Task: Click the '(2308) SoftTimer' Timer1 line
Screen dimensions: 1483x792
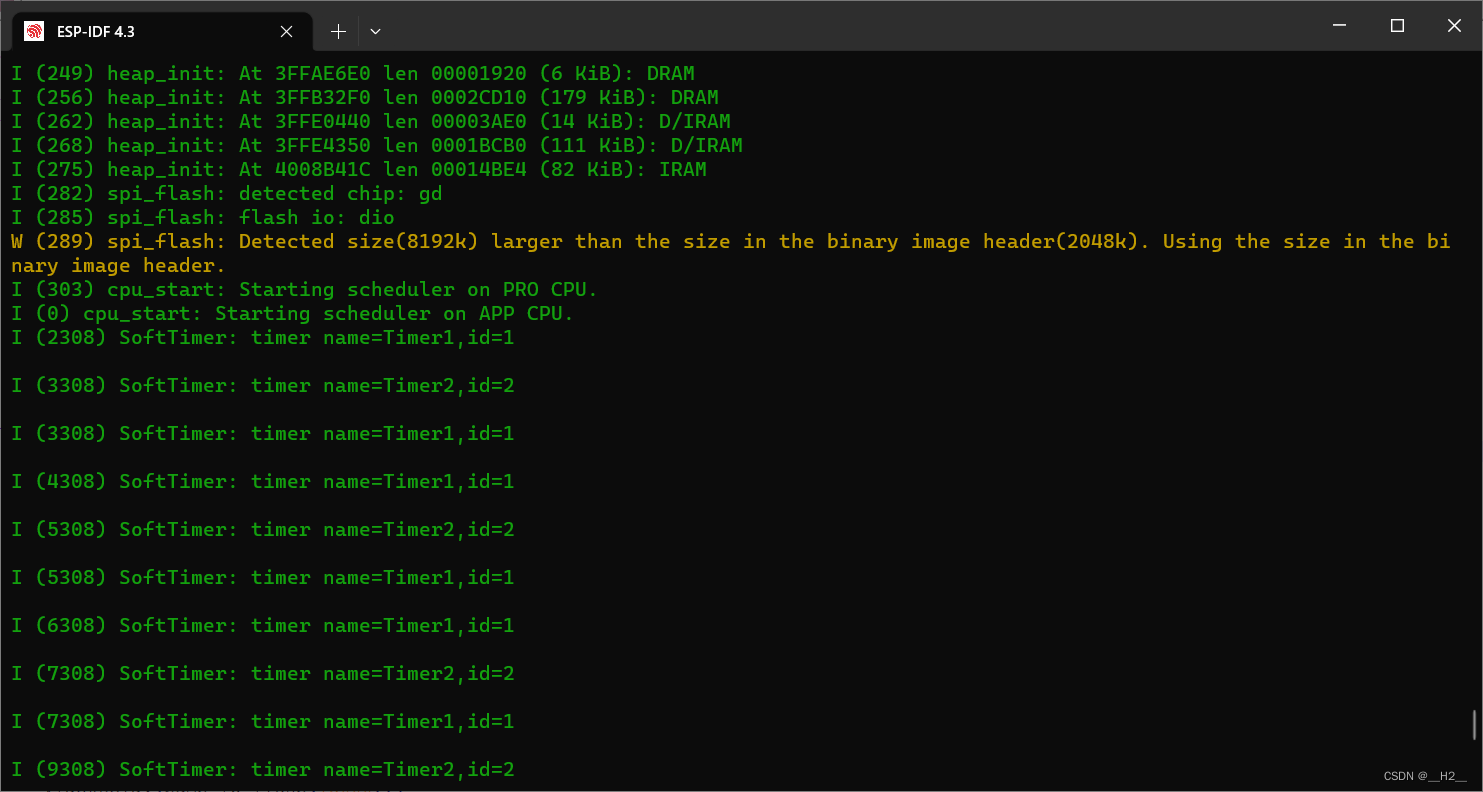Action: pyautogui.click(x=262, y=337)
